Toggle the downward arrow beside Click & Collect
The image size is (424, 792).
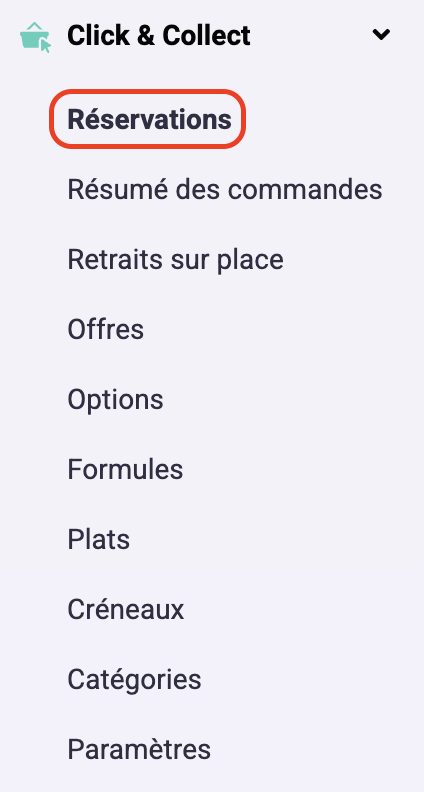(381, 35)
